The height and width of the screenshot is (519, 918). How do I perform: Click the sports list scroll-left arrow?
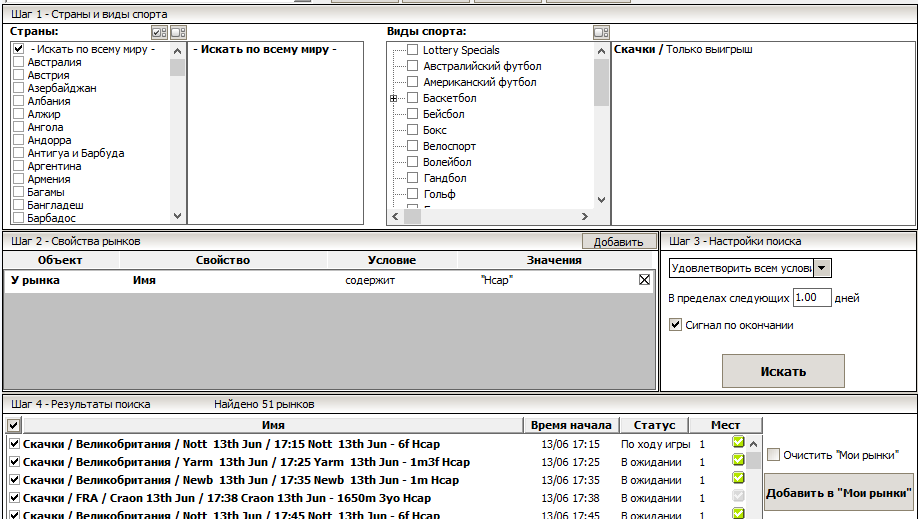(x=395, y=216)
